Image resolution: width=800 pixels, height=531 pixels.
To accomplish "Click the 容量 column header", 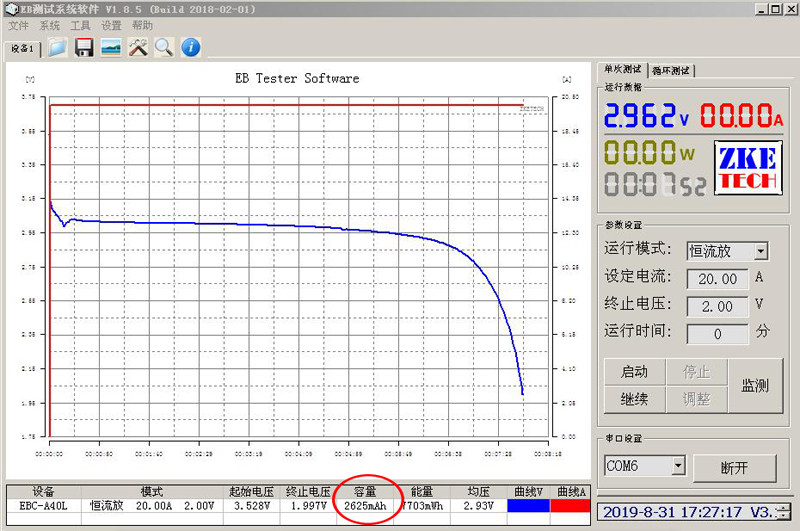I will coord(365,492).
